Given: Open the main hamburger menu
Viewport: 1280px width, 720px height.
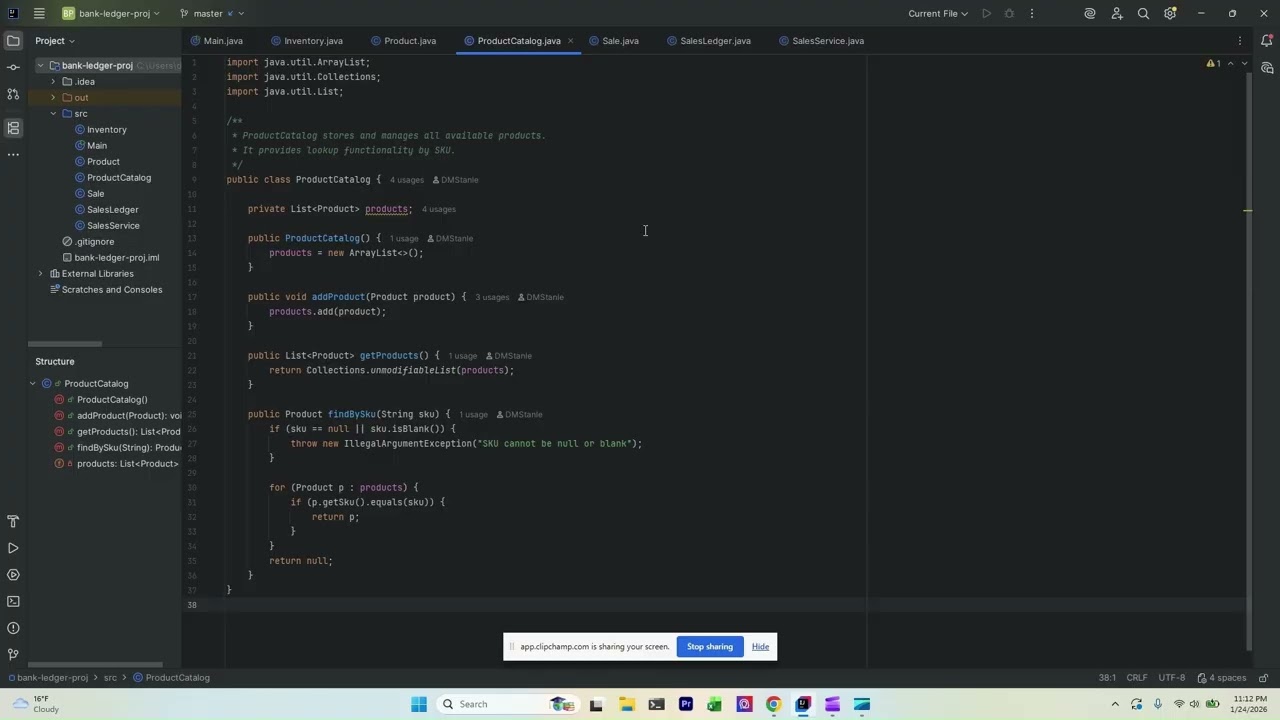Looking at the screenshot, I should tap(39, 13).
